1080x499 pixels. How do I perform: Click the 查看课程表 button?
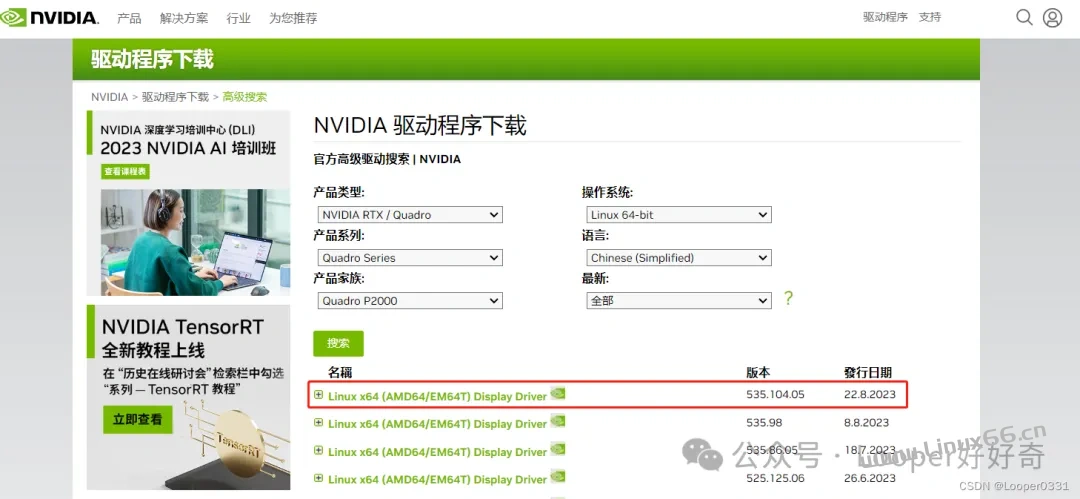(125, 172)
